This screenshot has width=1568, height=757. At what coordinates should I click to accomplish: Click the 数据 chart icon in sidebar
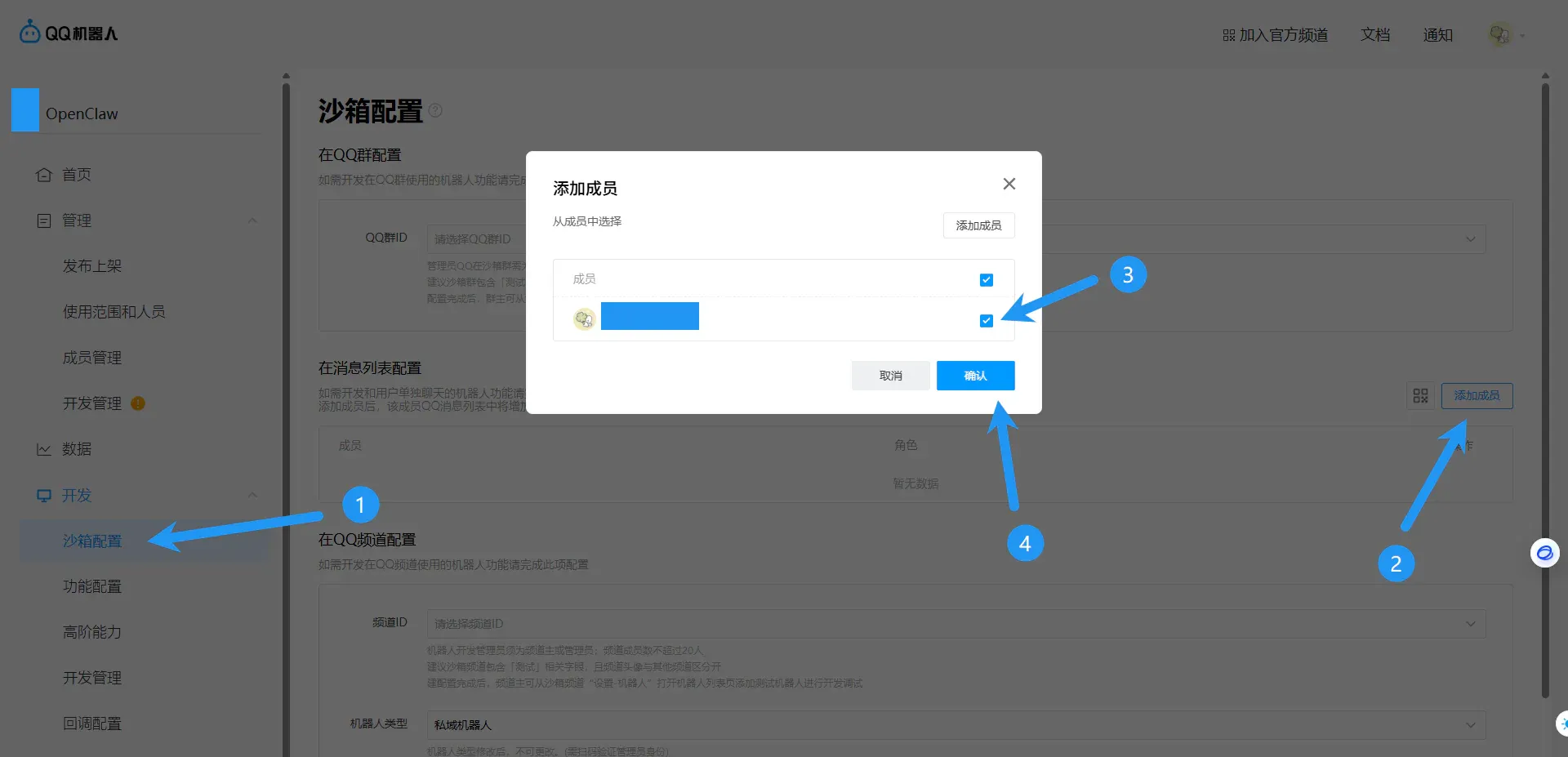pyautogui.click(x=44, y=449)
